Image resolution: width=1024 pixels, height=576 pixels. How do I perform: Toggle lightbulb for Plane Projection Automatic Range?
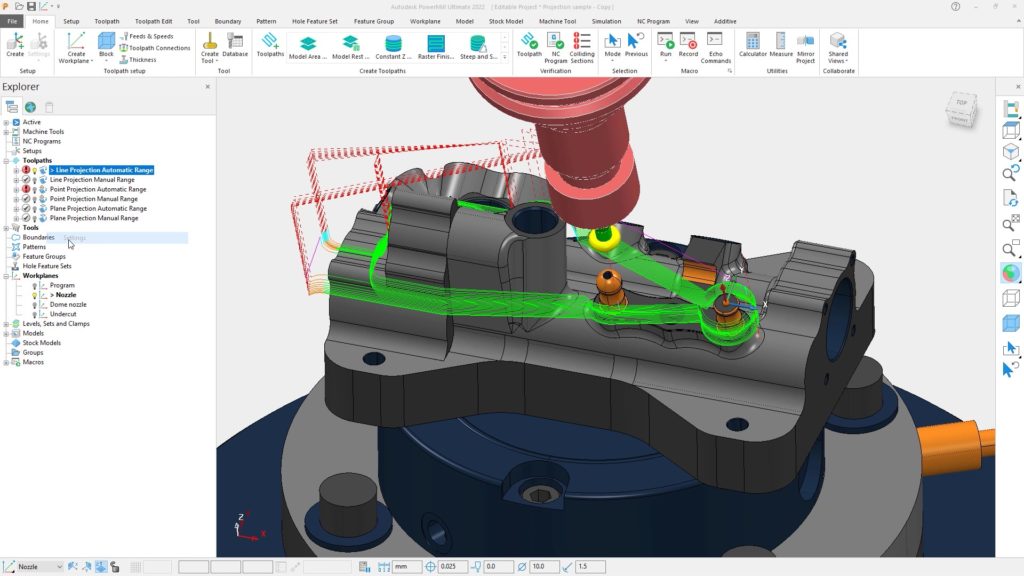(35, 208)
